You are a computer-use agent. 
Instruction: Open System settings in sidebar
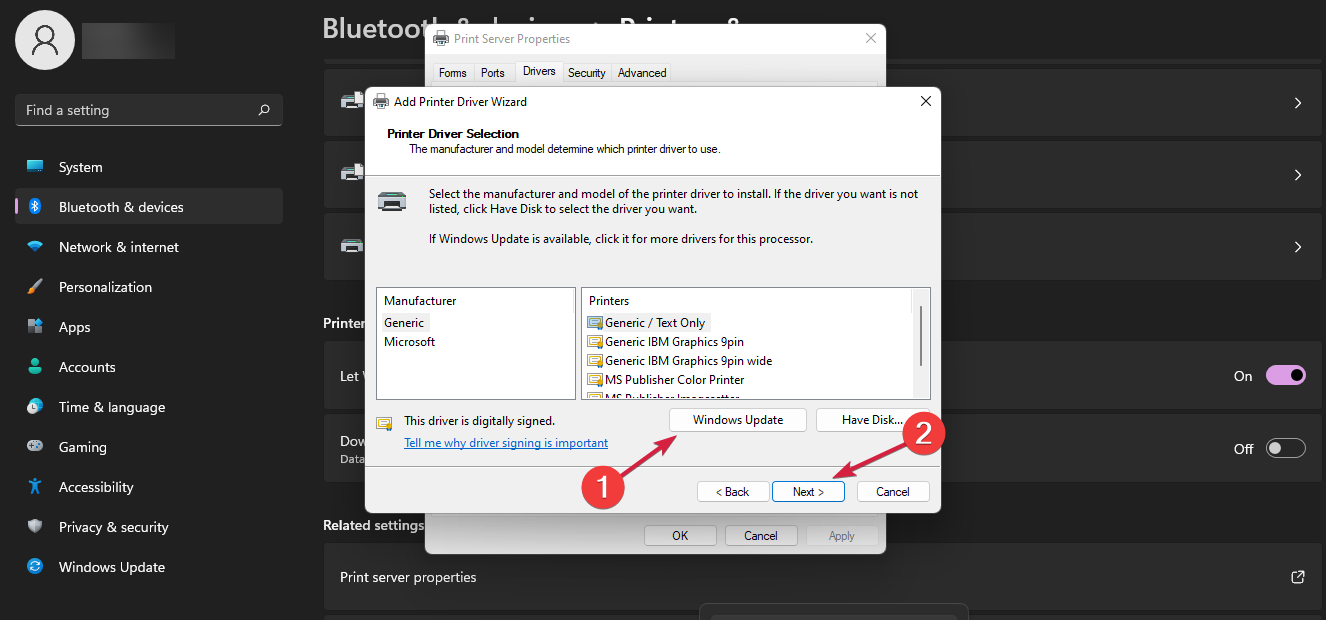click(149, 167)
